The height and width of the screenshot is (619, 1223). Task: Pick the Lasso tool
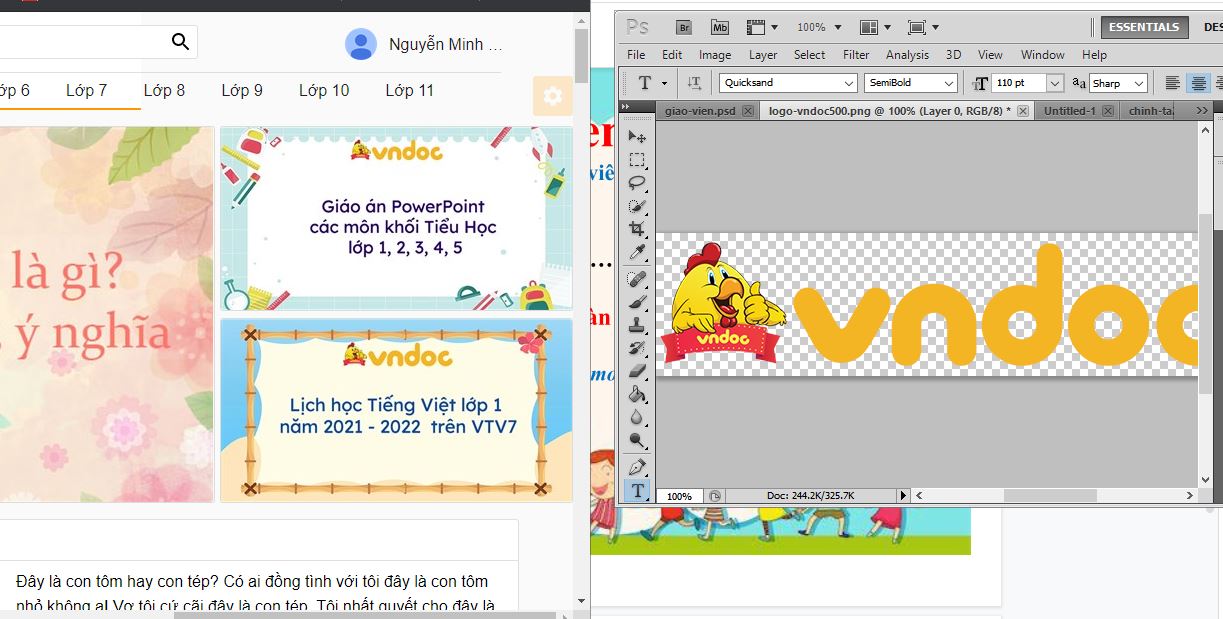coord(637,183)
